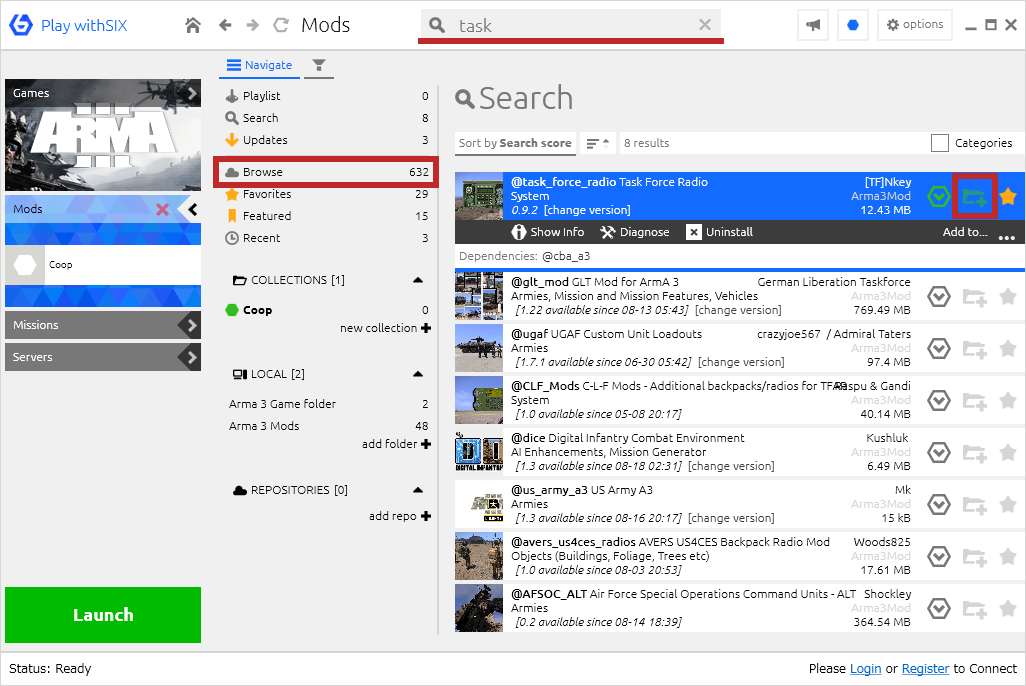Image resolution: width=1026 pixels, height=686 pixels.
Task: Unfavorite task_force_radio with the star
Action: coord(1008,196)
